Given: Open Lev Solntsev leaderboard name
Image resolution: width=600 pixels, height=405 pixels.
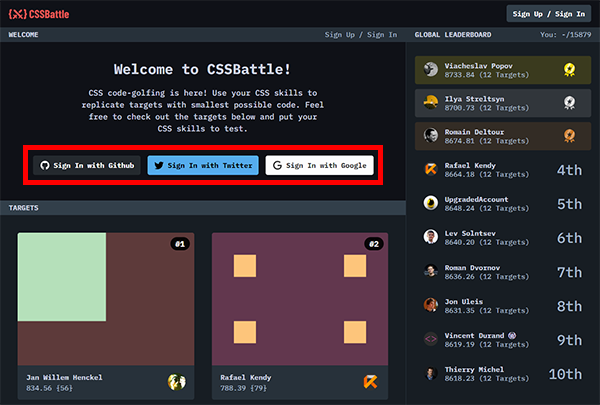Looking at the screenshot, I should (x=470, y=234).
